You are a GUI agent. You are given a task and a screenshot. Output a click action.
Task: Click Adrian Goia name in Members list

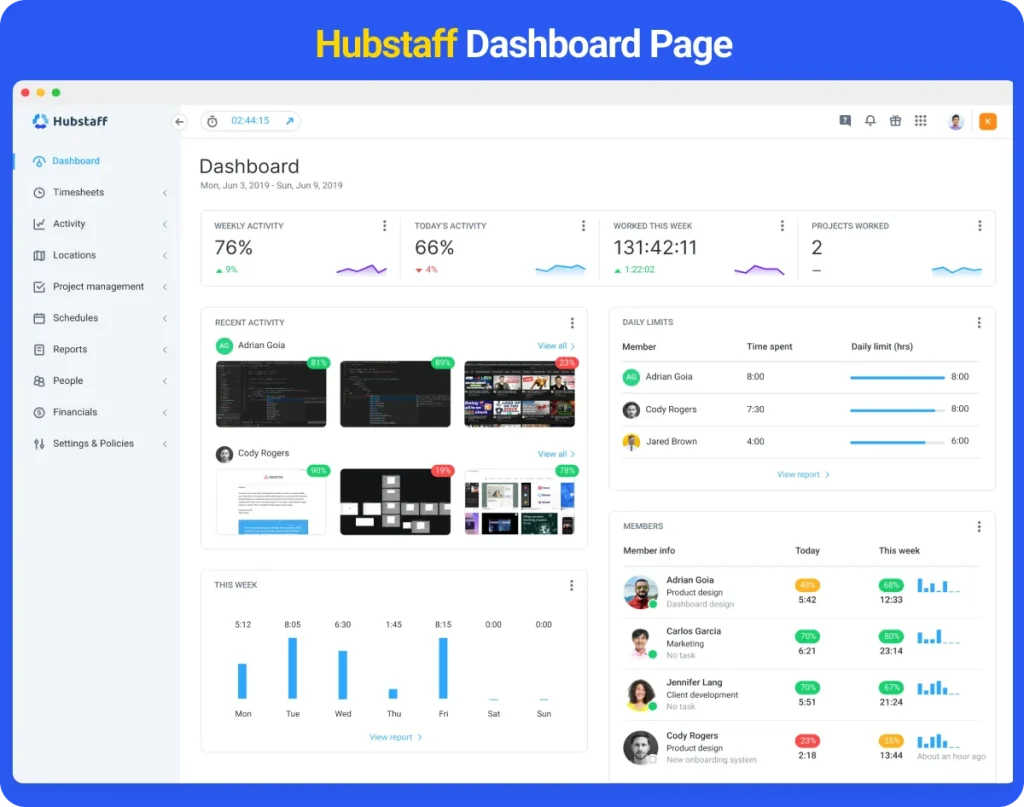(x=690, y=580)
